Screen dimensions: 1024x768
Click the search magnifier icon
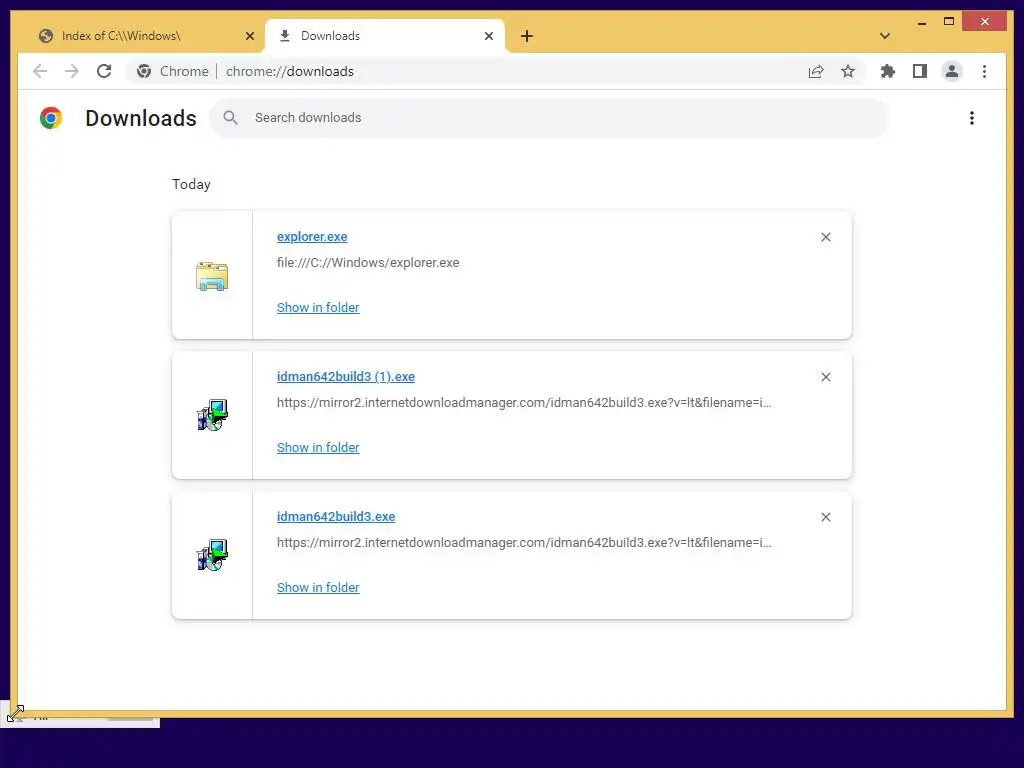click(x=230, y=118)
